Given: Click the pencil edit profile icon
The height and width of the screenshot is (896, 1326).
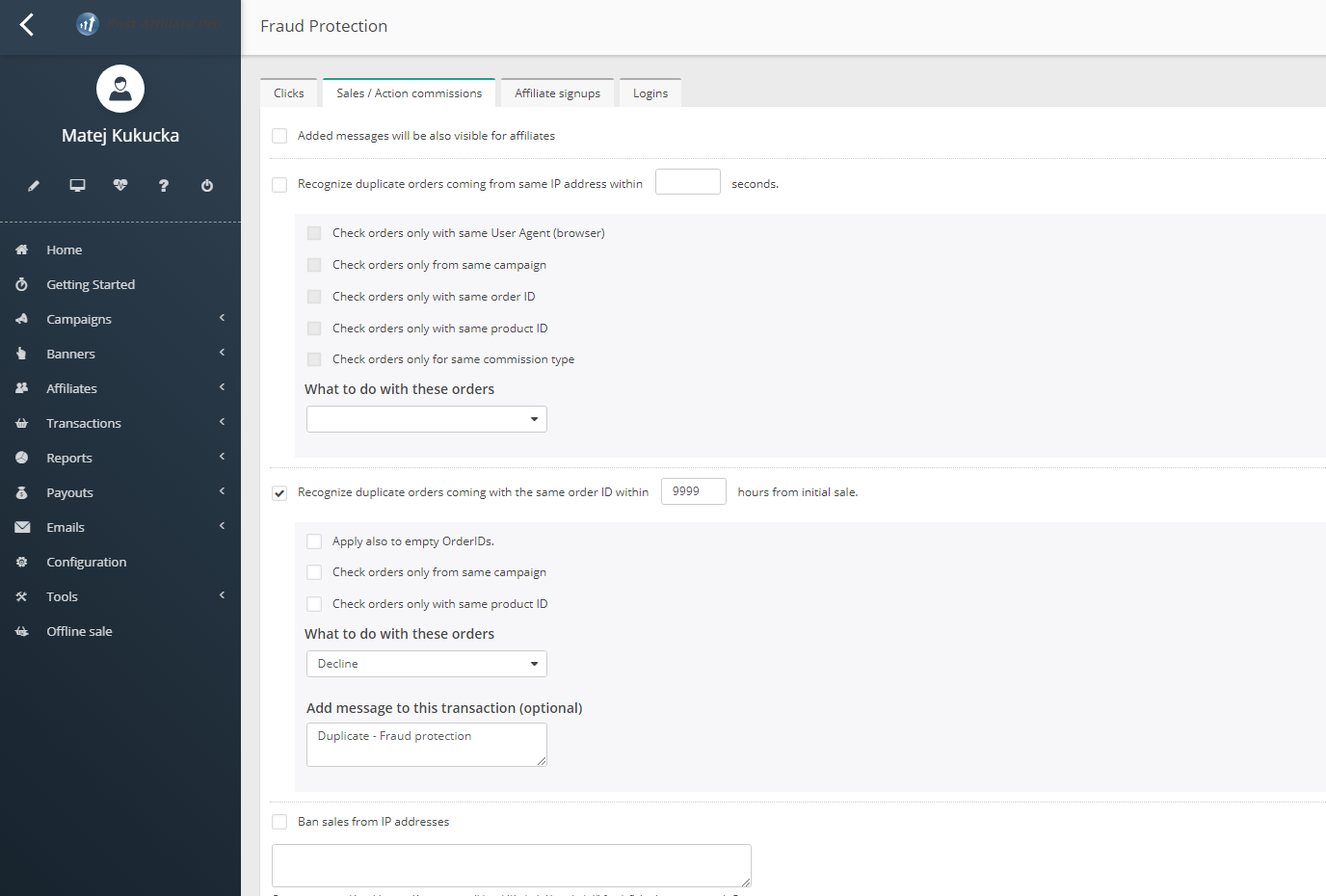Looking at the screenshot, I should [34, 185].
